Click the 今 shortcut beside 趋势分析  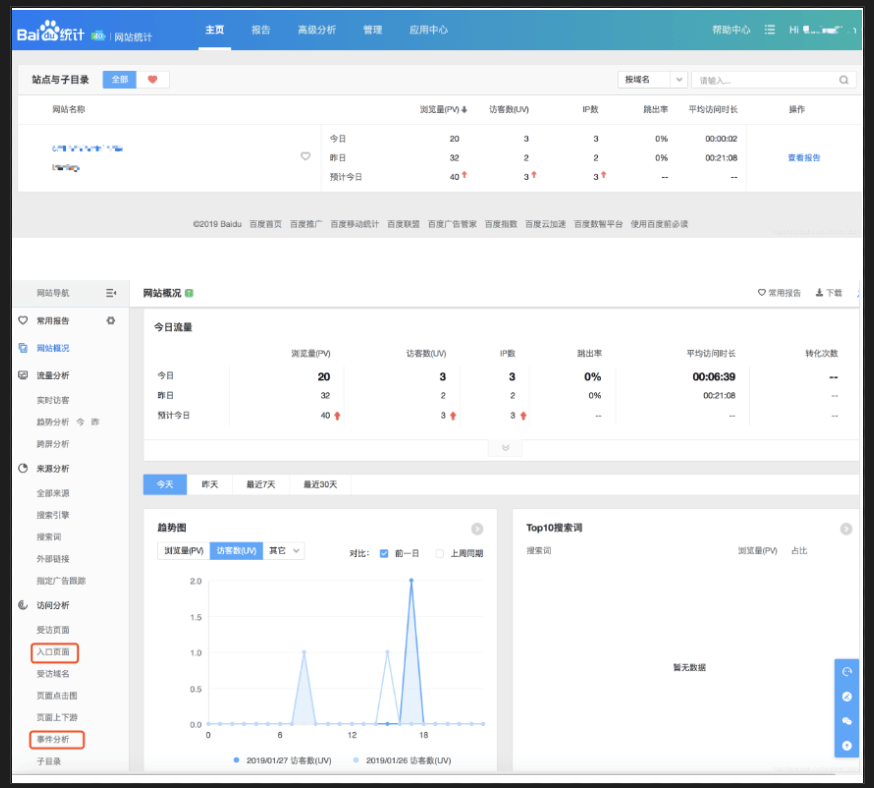80,422
